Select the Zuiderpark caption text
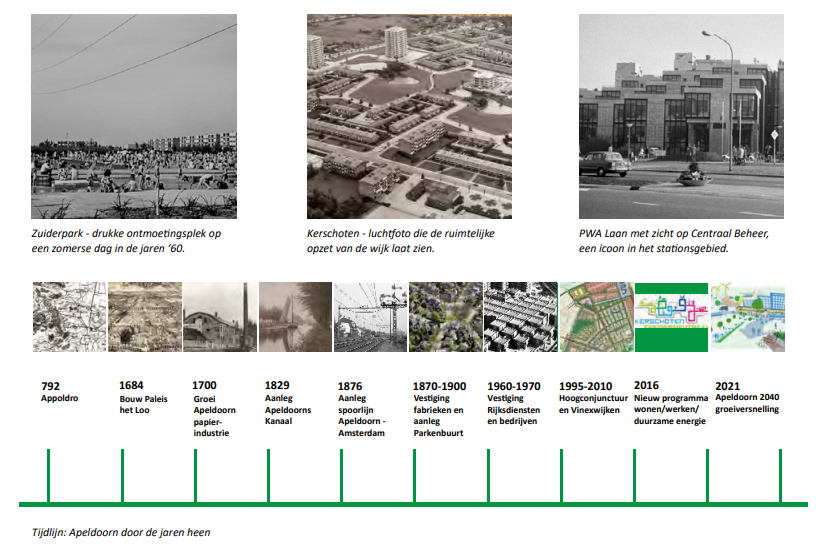The width and height of the screenshot is (820, 555). click(x=127, y=240)
